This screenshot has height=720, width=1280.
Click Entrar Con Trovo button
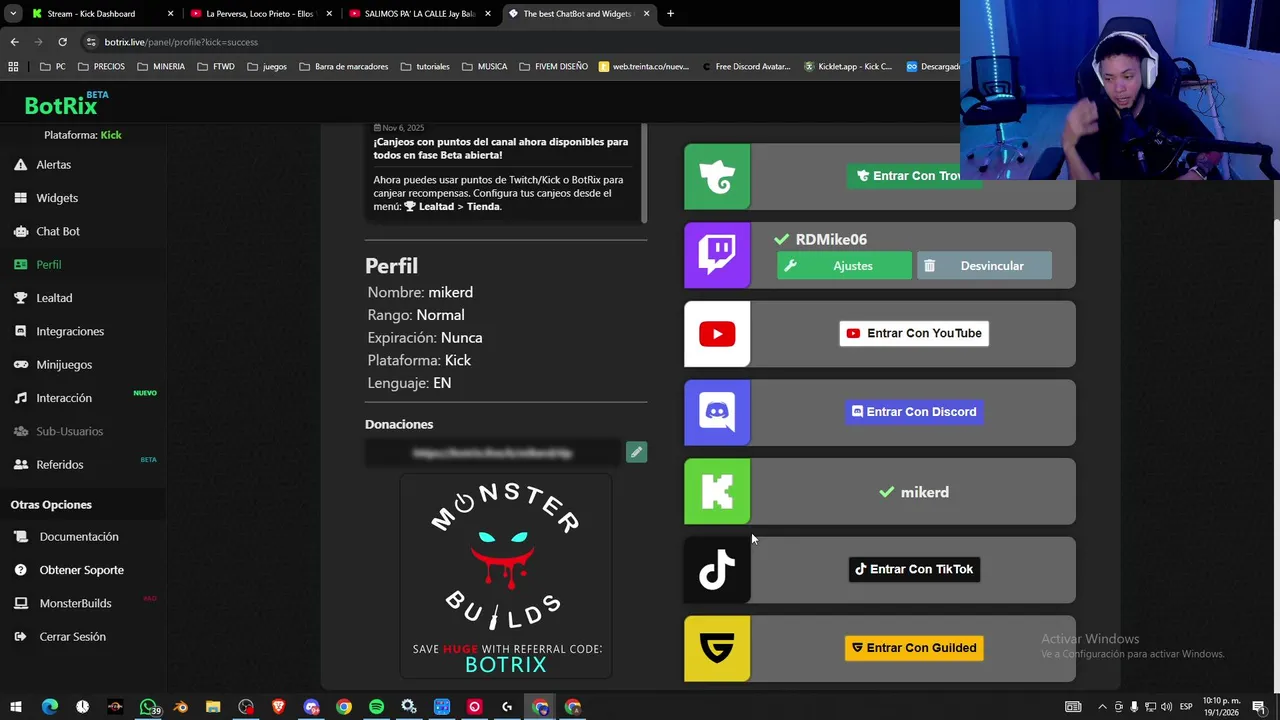coord(912,176)
